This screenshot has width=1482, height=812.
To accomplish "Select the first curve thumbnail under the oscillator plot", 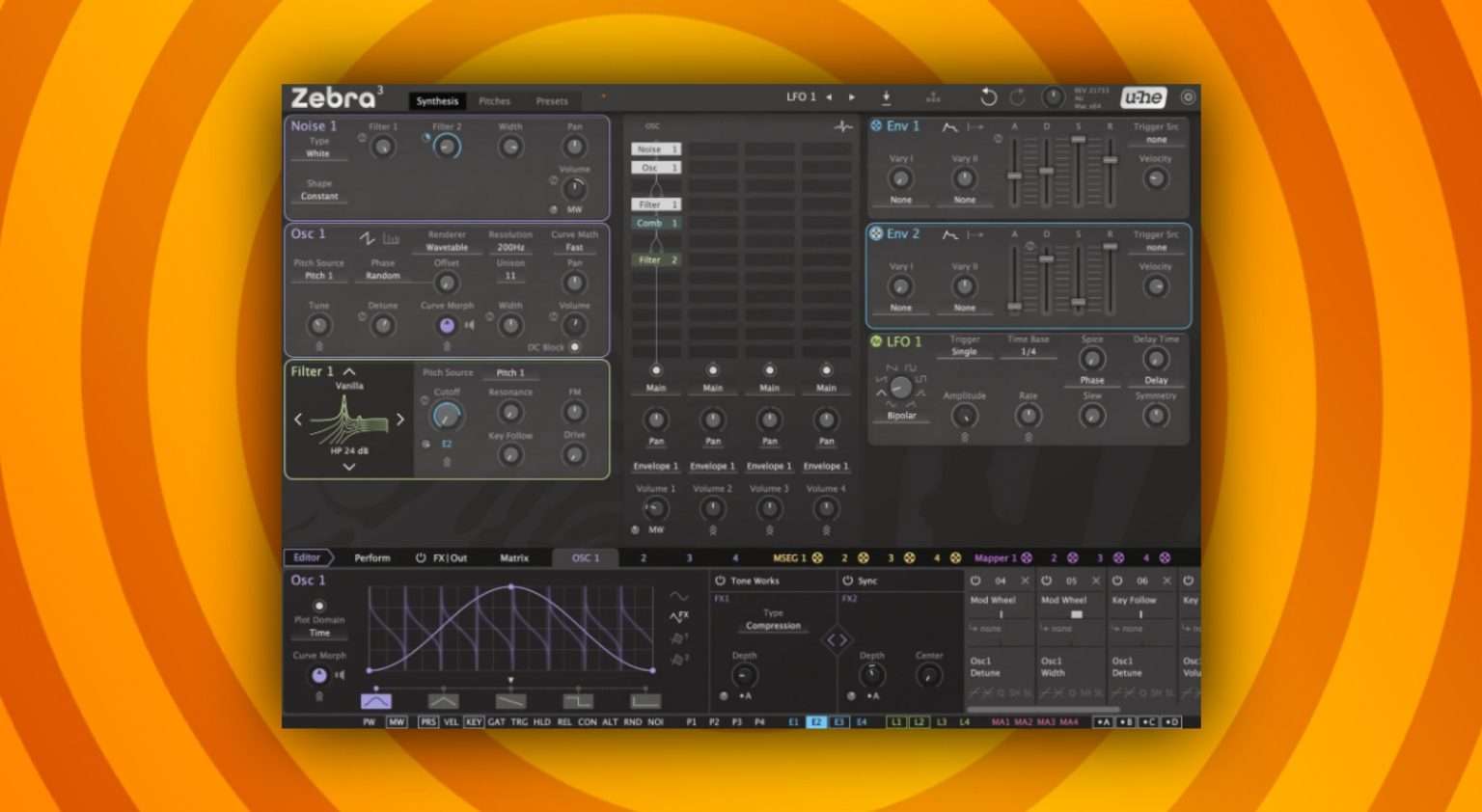I will coord(376,701).
